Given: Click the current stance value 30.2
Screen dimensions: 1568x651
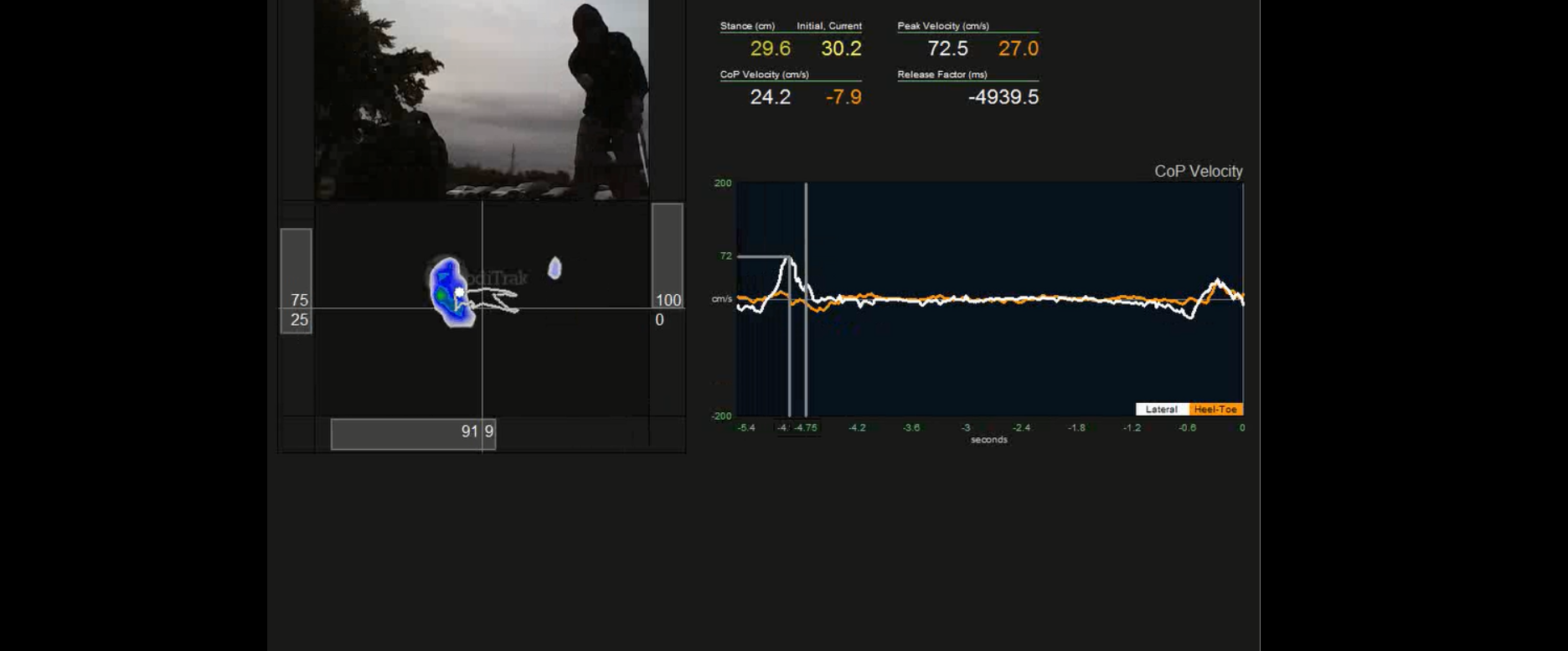Looking at the screenshot, I should tap(841, 49).
